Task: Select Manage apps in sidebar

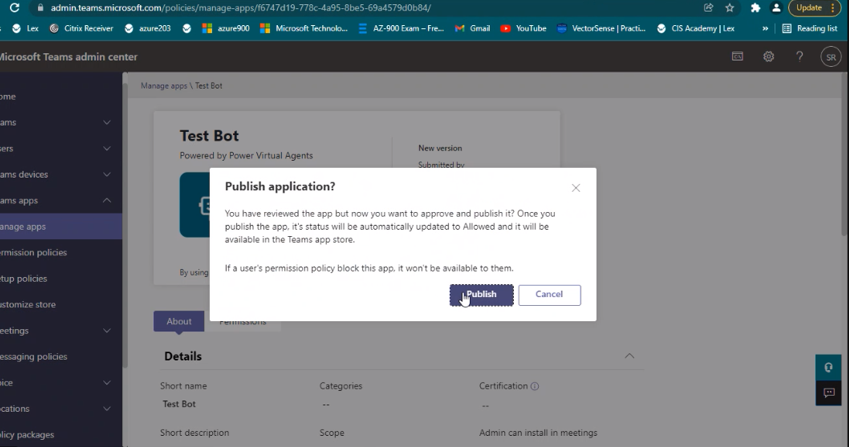Action: click(x=61, y=226)
